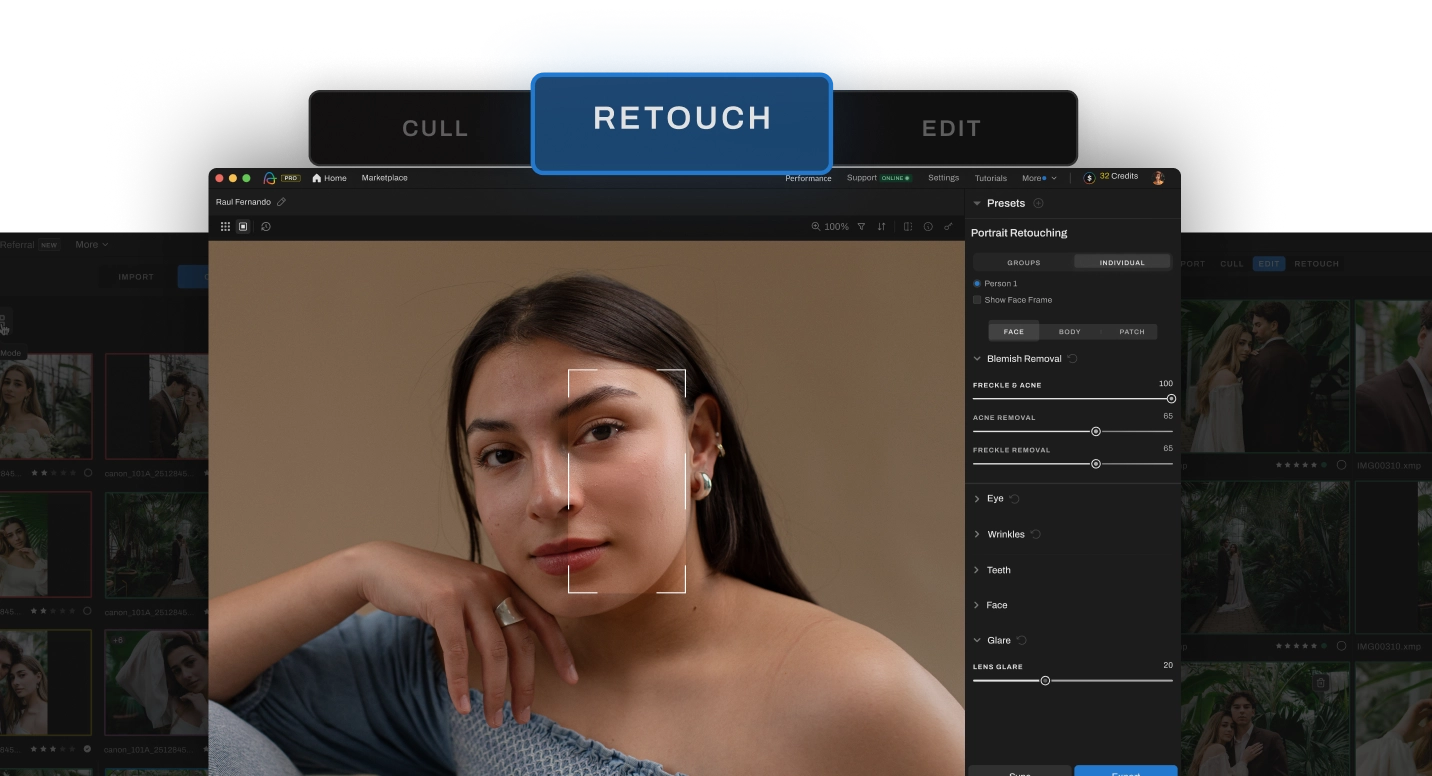Collapse the Blemish Removal section
This screenshot has height=776, width=1432.
click(977, 358)
